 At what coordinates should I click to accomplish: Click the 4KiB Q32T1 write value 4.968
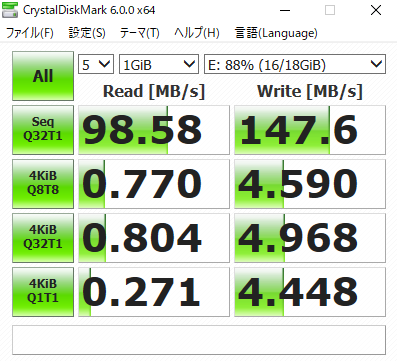310,238
